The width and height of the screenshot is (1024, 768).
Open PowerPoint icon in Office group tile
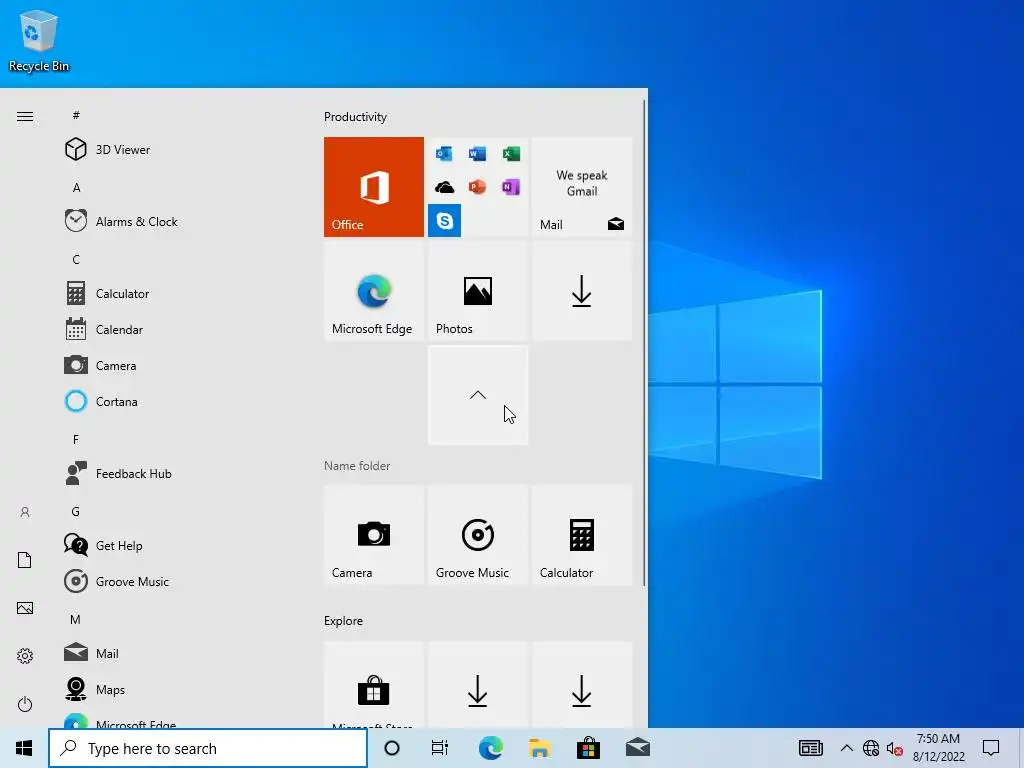point(477,187)
